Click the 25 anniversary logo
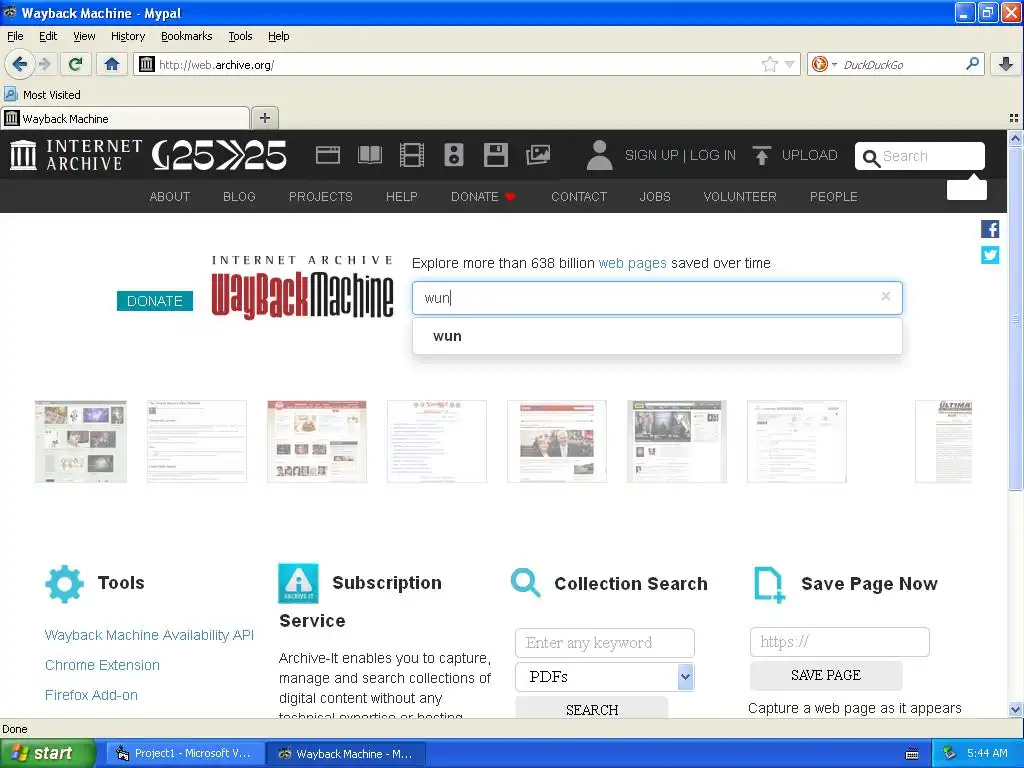The height and width of the screenshot is (768, 1024). point(219,155)
